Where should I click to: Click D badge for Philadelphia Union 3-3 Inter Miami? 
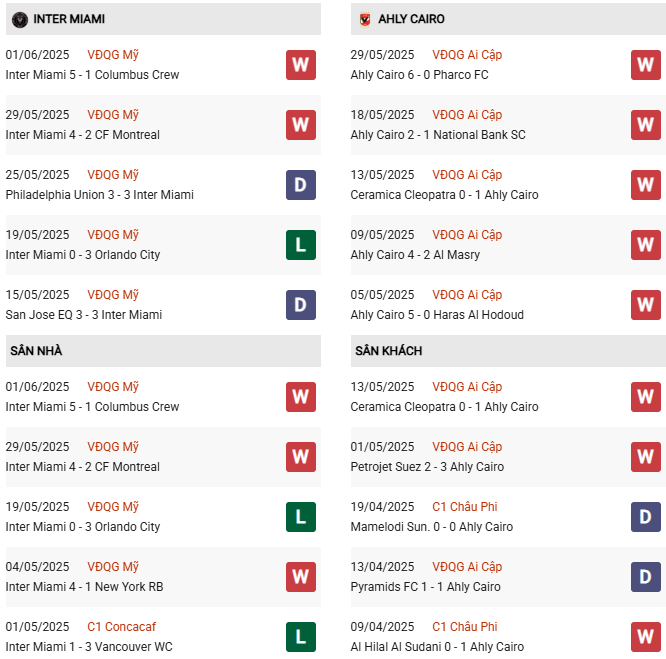pyautogui.click(x=300, y=185)
